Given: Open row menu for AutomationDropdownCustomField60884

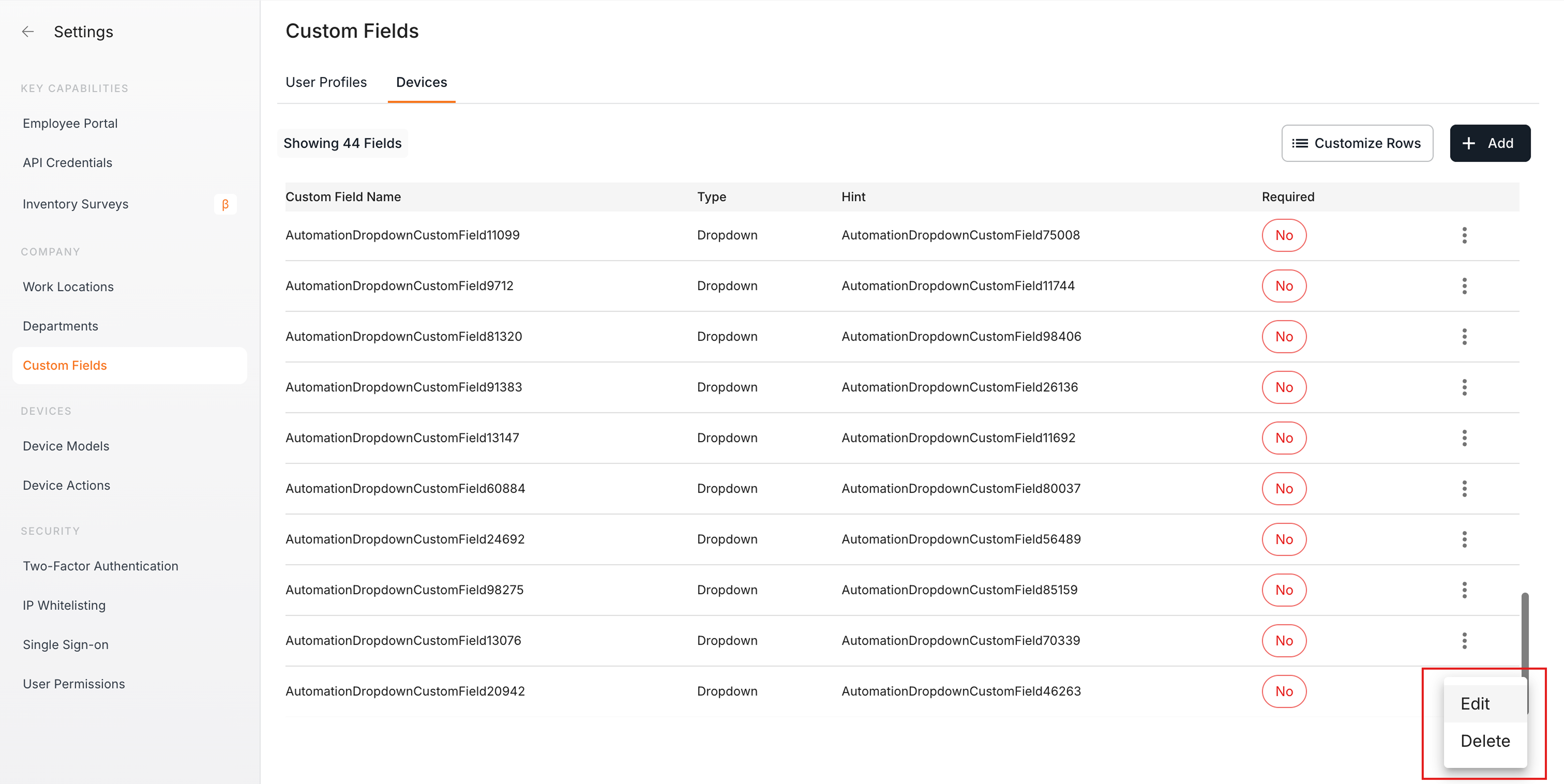Looking at the screenshot, I should tap(1464, 488).
